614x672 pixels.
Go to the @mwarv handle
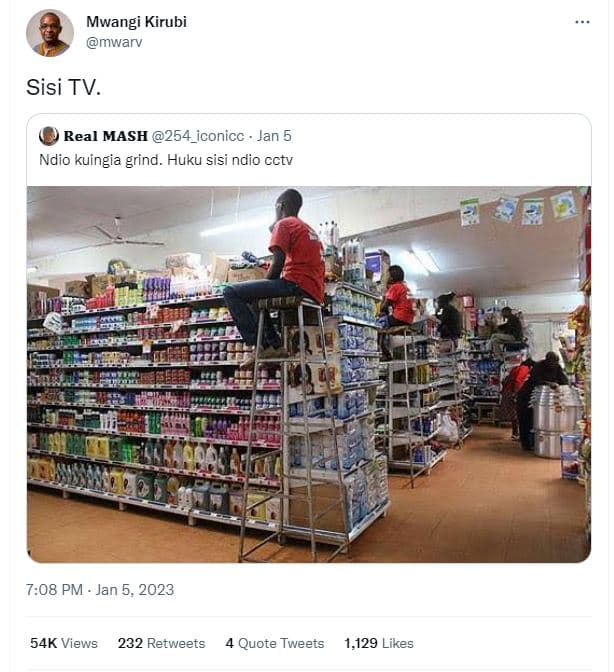tap(114, 42)
